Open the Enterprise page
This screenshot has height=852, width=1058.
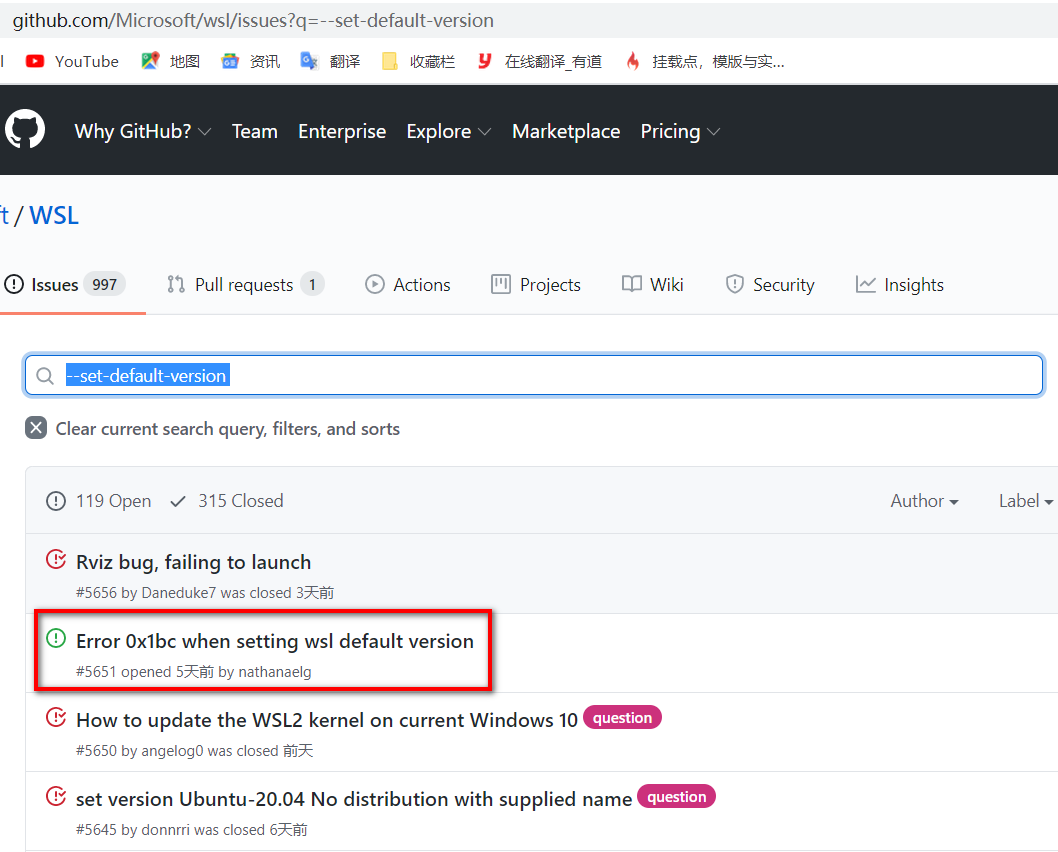click(x=342, y=131)
